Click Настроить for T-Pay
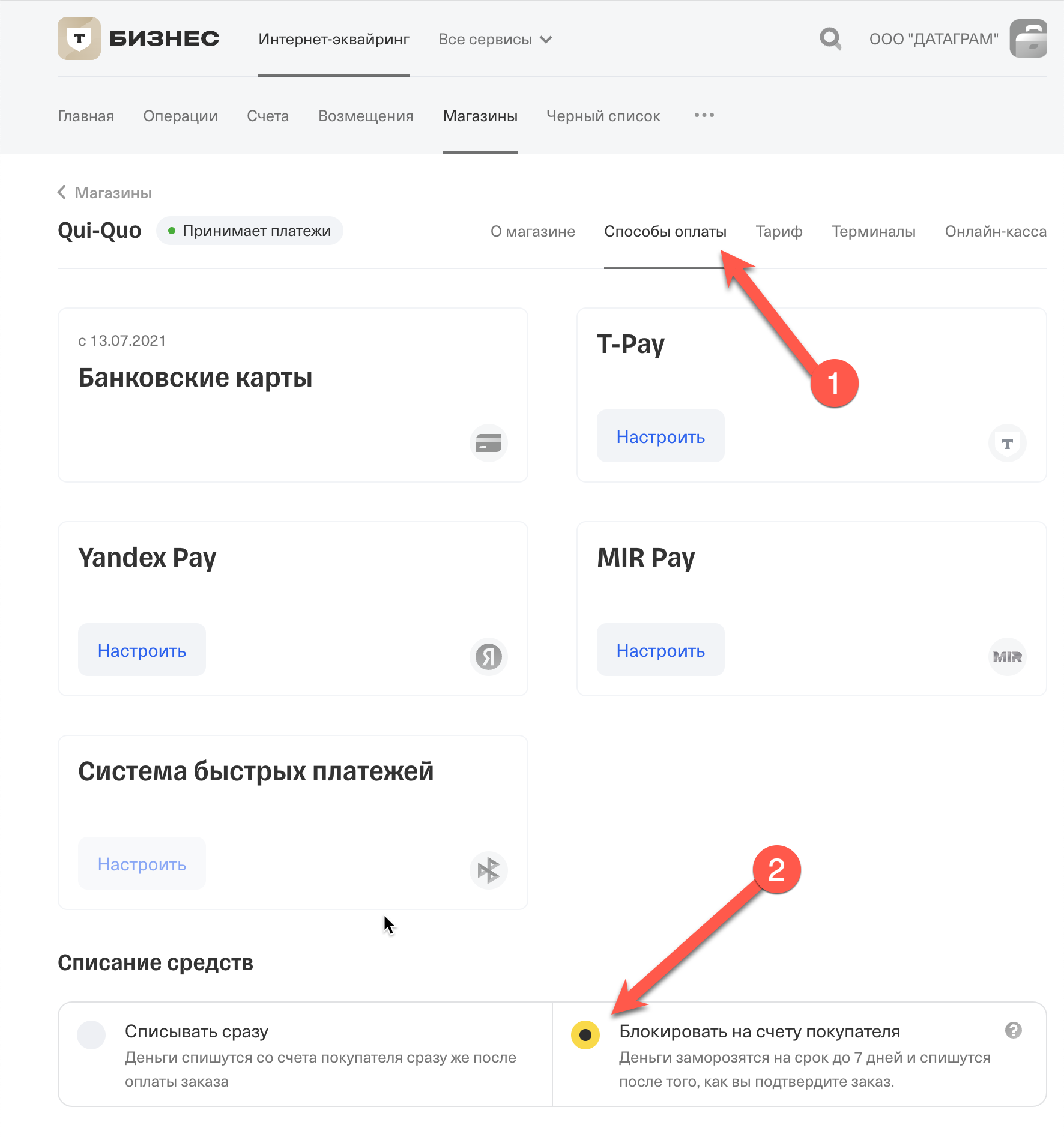Viewport: 1064px width, 1137px height. pyautogui.click(x=660, y=436)
